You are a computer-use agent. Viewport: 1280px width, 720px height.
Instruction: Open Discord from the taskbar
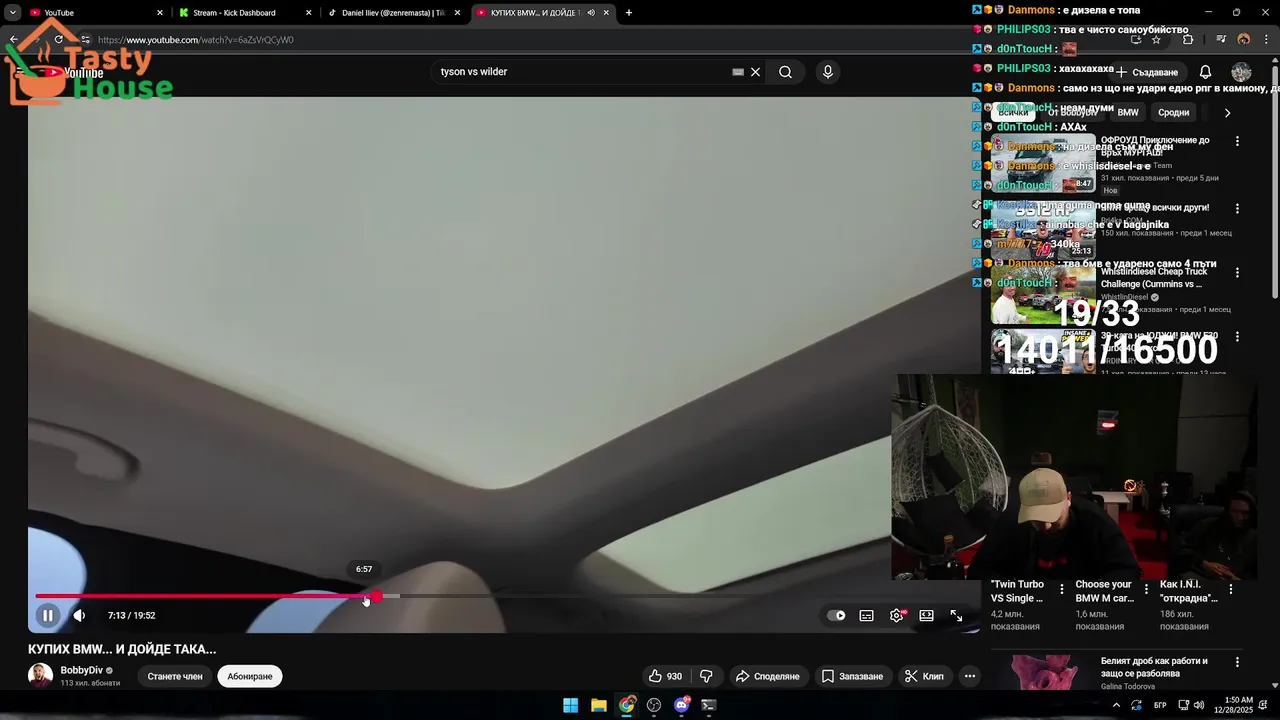[682, 705]
